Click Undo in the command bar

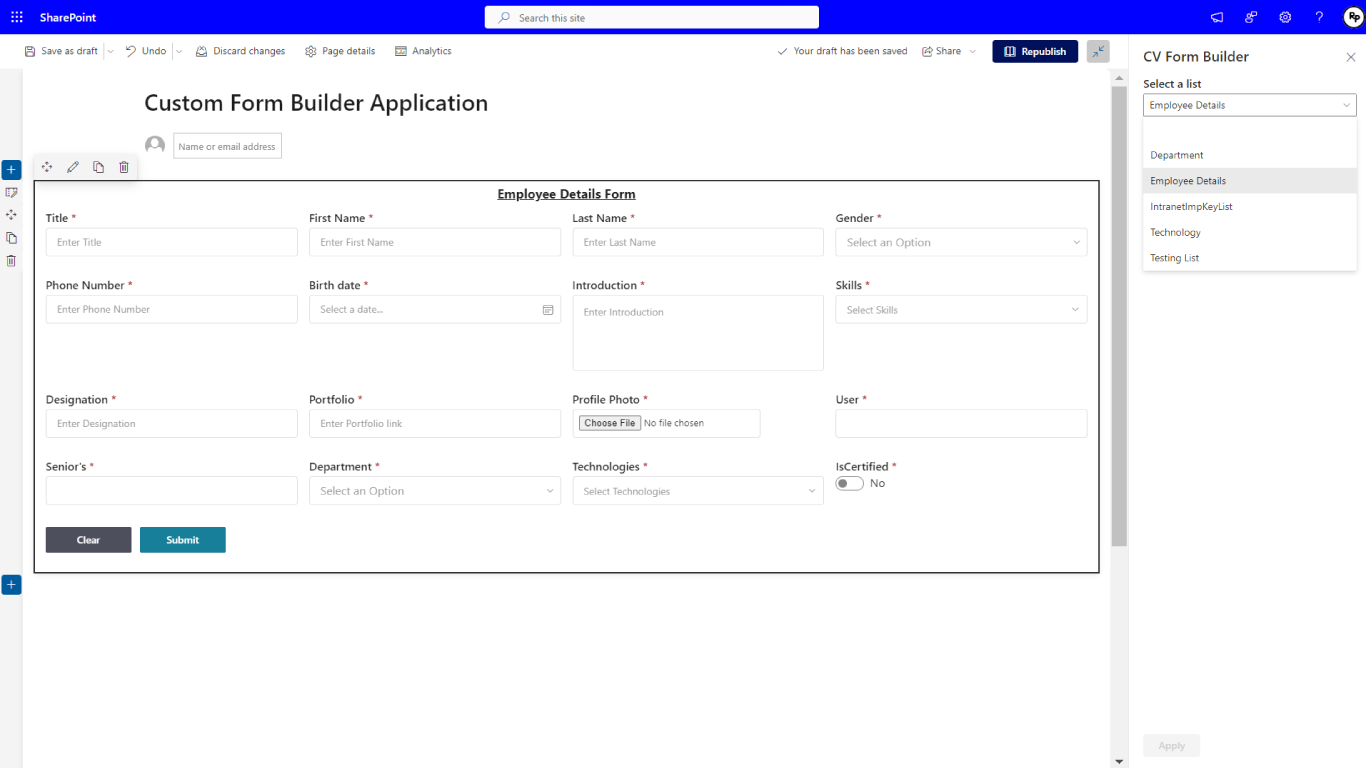(146, 51)
